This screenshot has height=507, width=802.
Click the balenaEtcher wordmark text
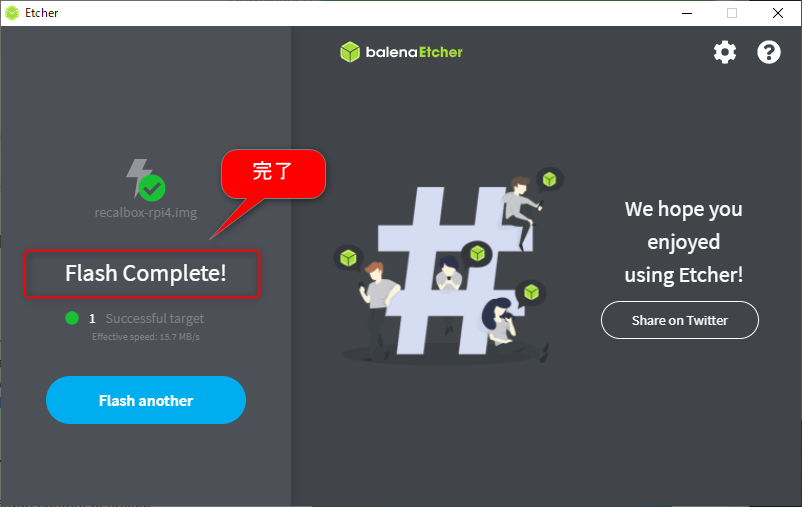tap(414, 52)
